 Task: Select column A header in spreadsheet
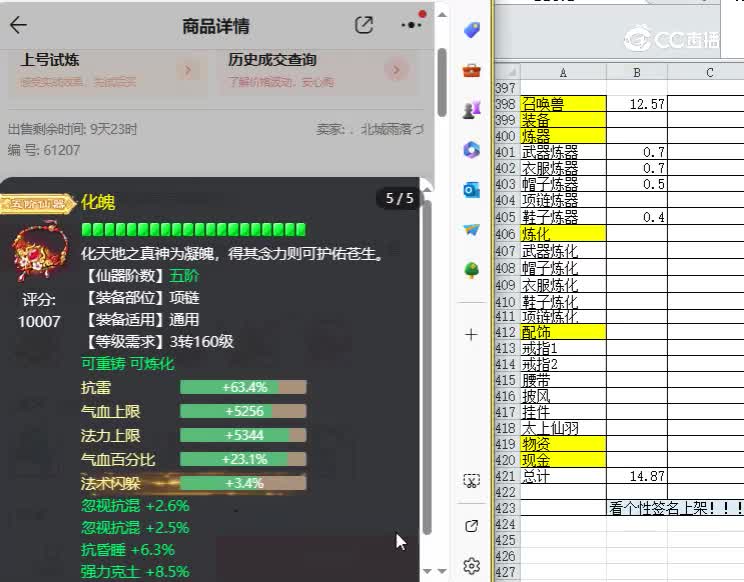(563, 73)
